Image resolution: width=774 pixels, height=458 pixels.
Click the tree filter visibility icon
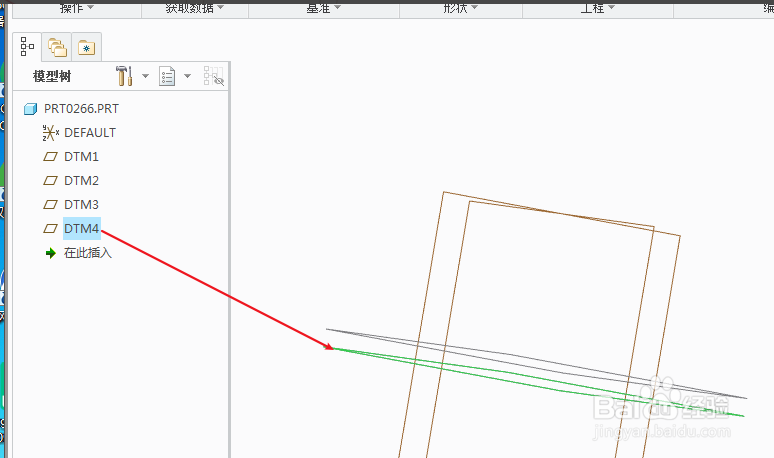pos(214,76)
